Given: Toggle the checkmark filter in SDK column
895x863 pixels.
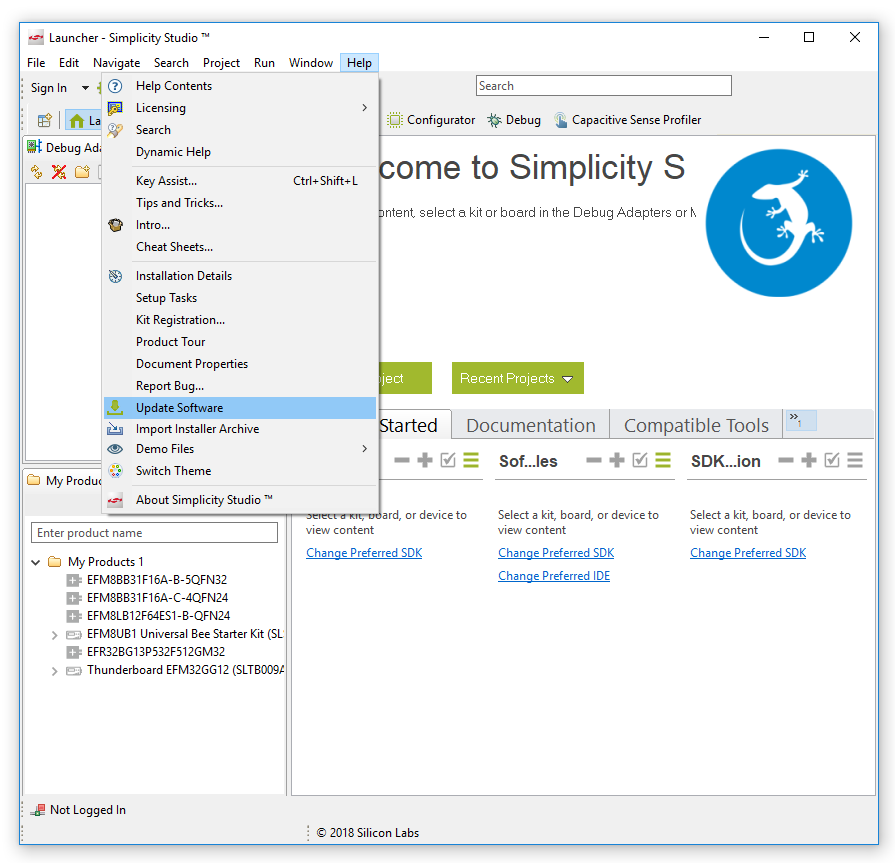Looking at the screenshot, I should pyautogui.click(x=830, y=461).
